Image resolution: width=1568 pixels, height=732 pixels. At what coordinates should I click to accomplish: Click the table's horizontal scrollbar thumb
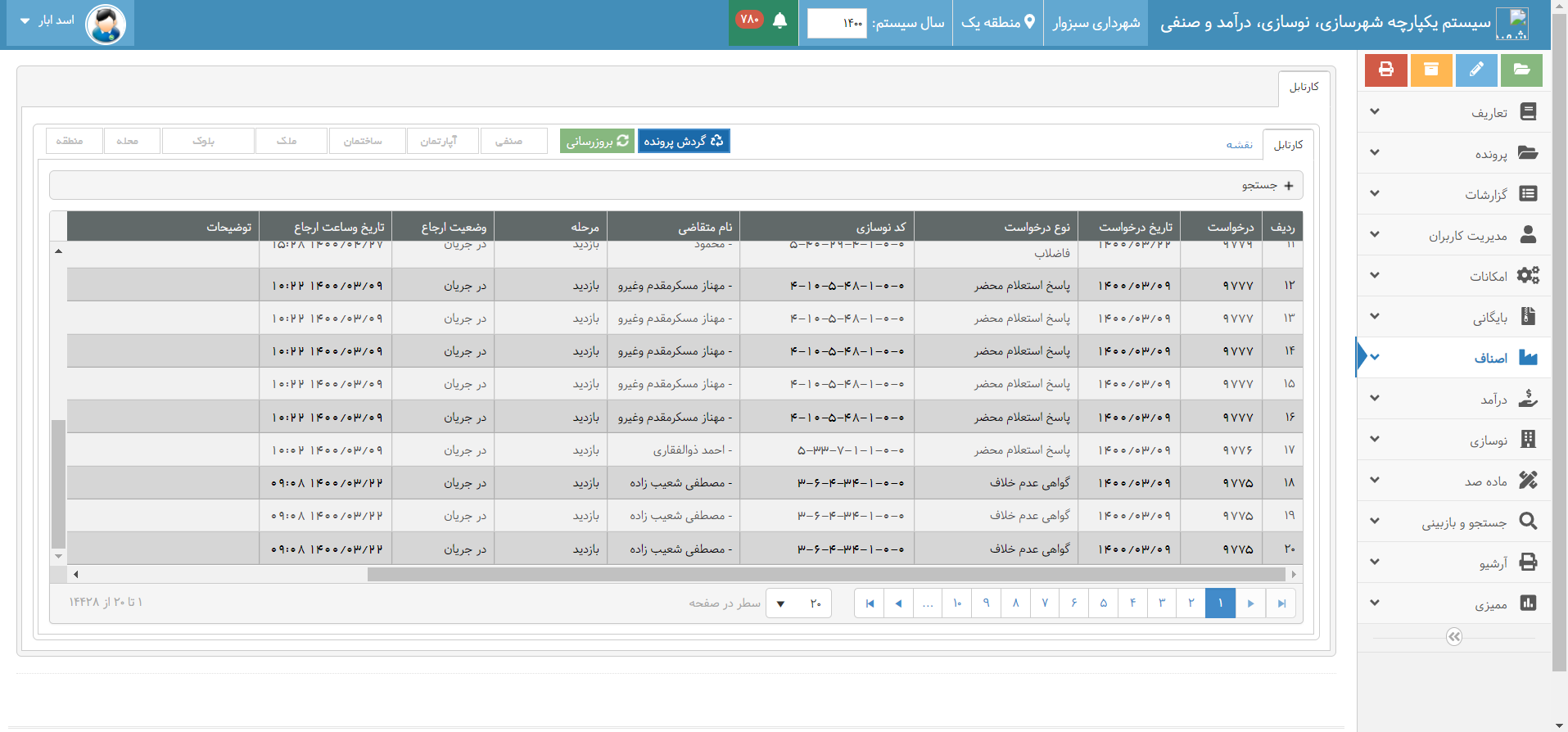pyautogui.click(x=826, y=574)
